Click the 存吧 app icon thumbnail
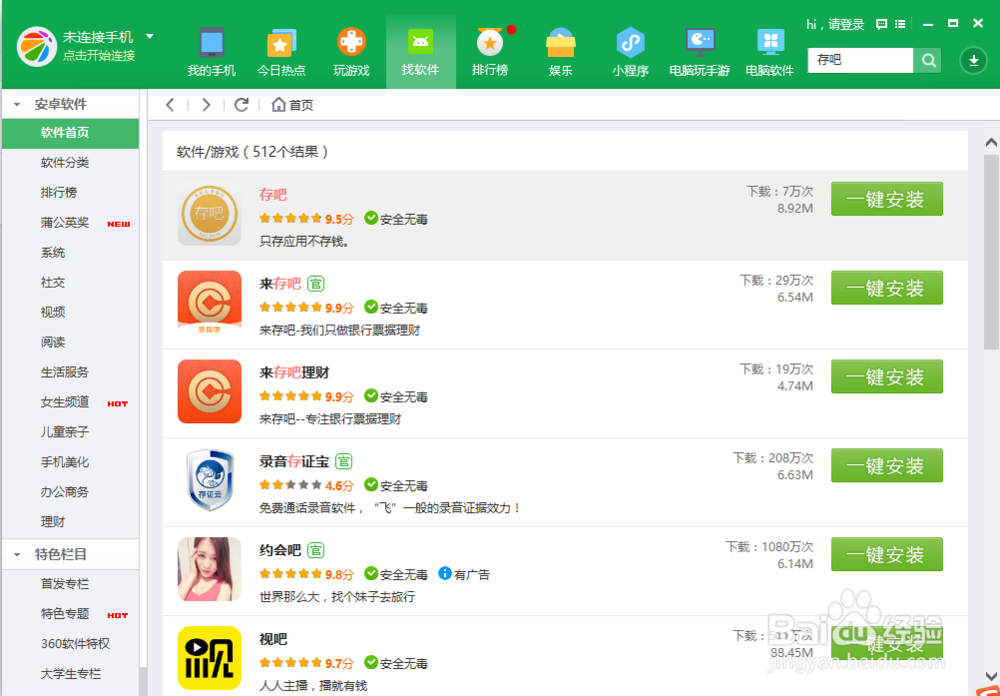The image size is (1000, 696). point(209,214)
